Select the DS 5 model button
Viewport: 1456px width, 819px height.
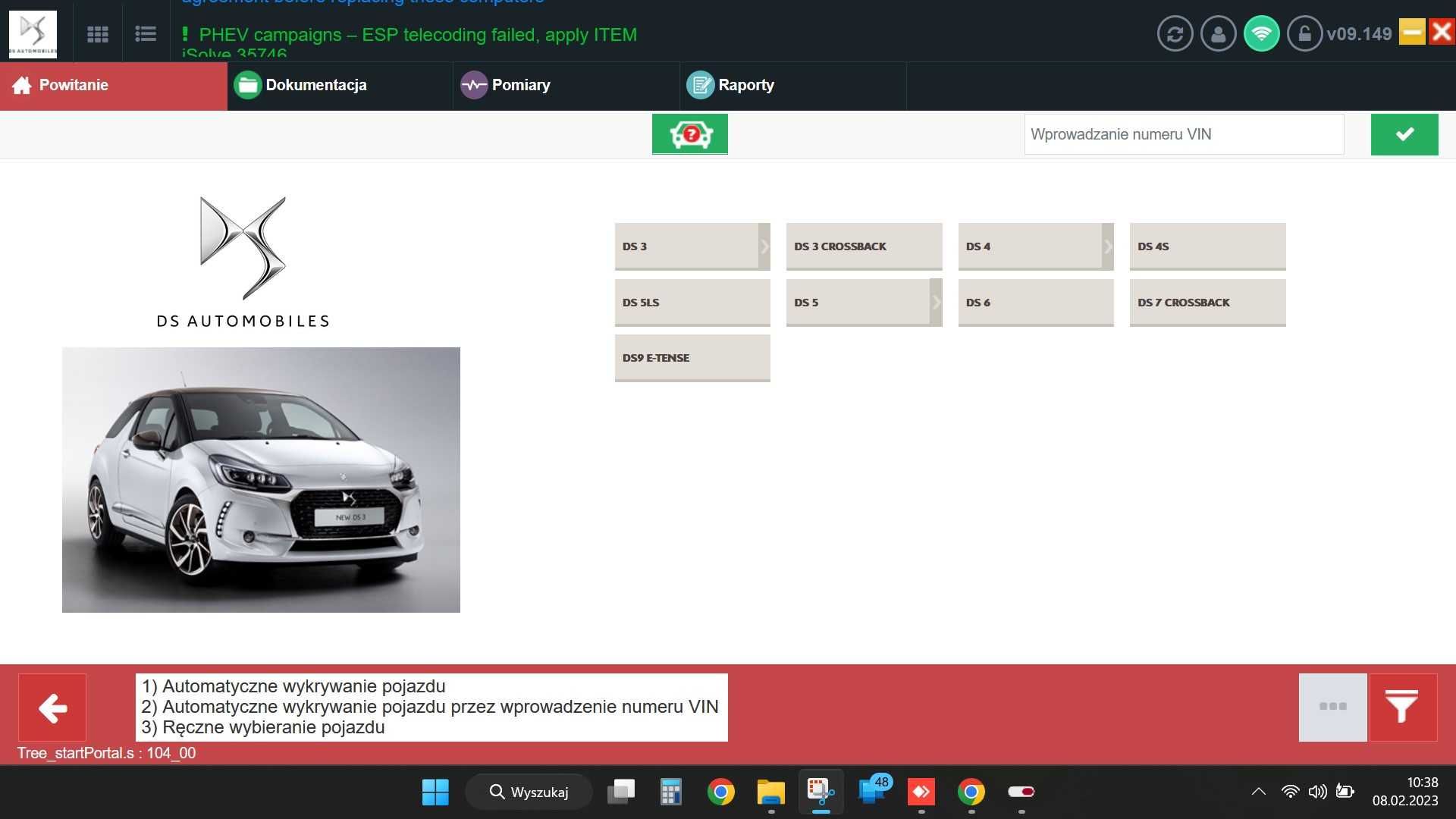[x=858, y=303]
